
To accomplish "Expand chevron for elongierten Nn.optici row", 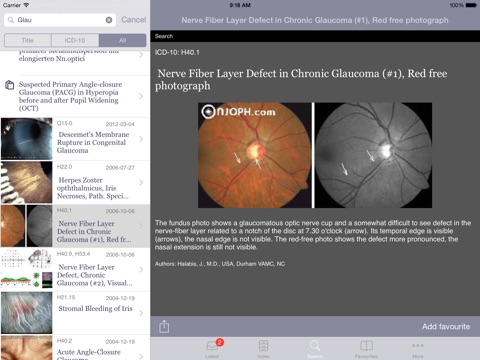I will (141, 55).
